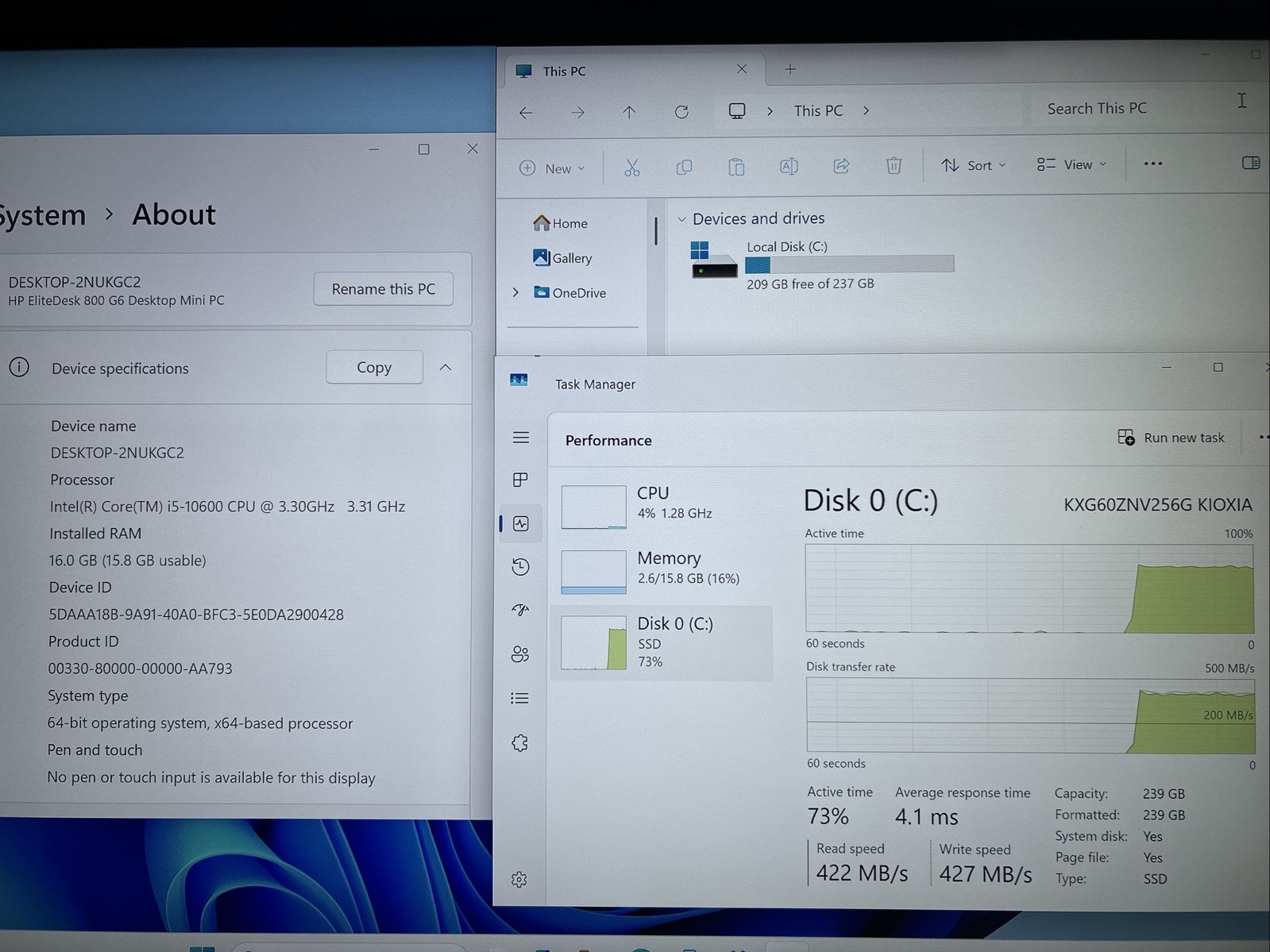Collapse the Devices and drives group
1270x952 pixels.
tap(681, 219)
